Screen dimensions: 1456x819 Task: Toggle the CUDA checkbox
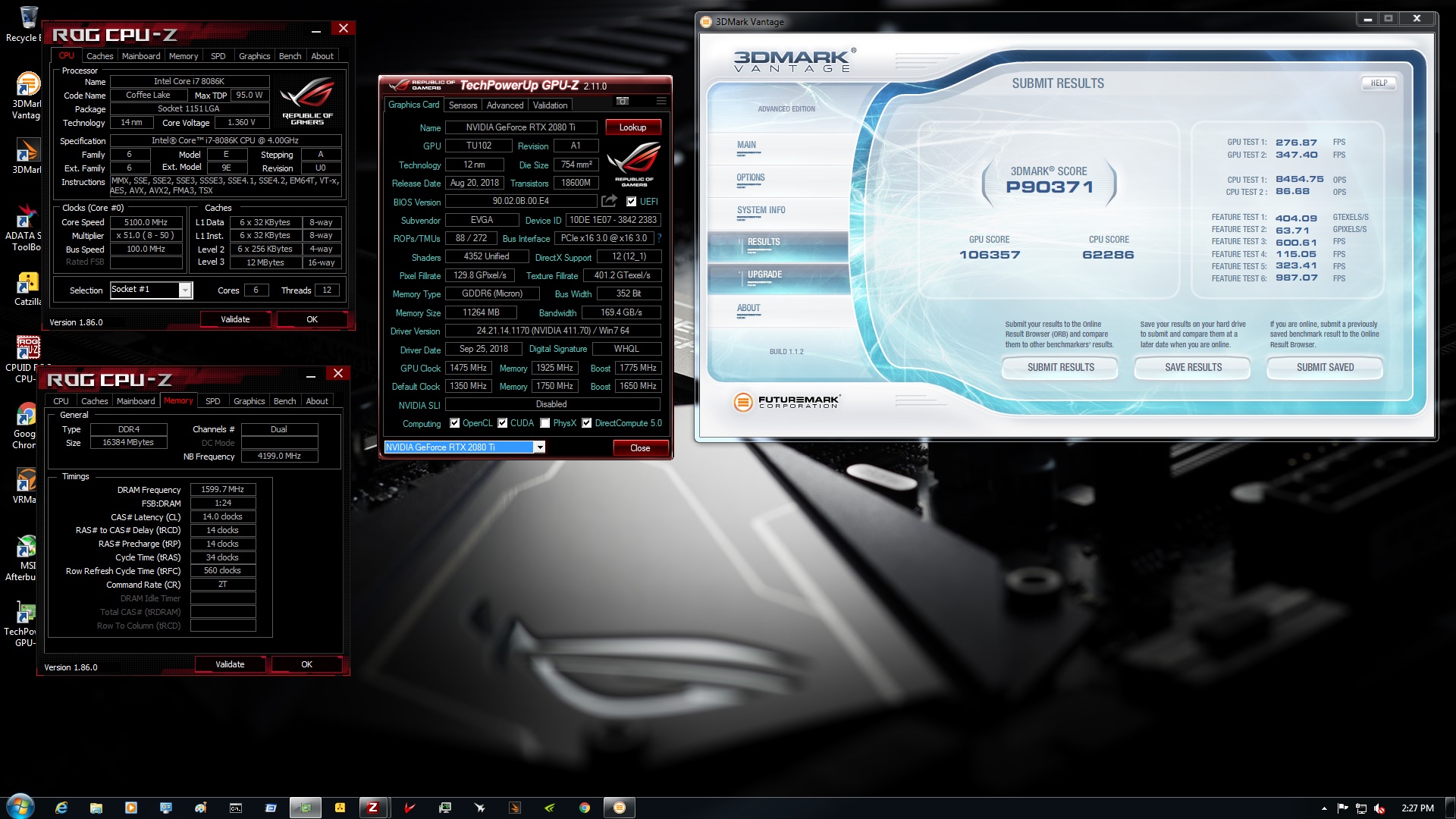pyautogui.click(x=502, y=423)
